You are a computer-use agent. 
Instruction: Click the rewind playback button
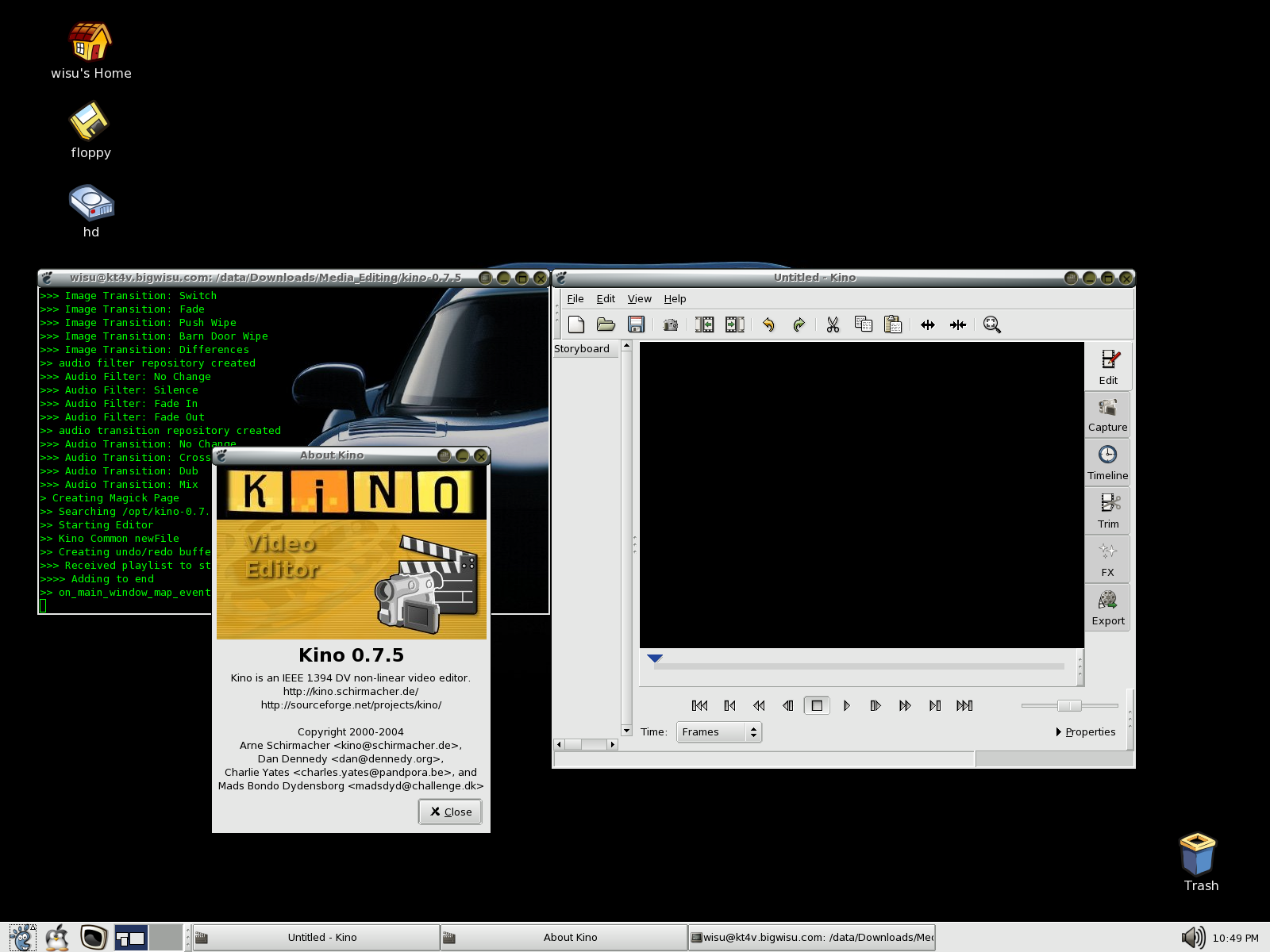759,705
